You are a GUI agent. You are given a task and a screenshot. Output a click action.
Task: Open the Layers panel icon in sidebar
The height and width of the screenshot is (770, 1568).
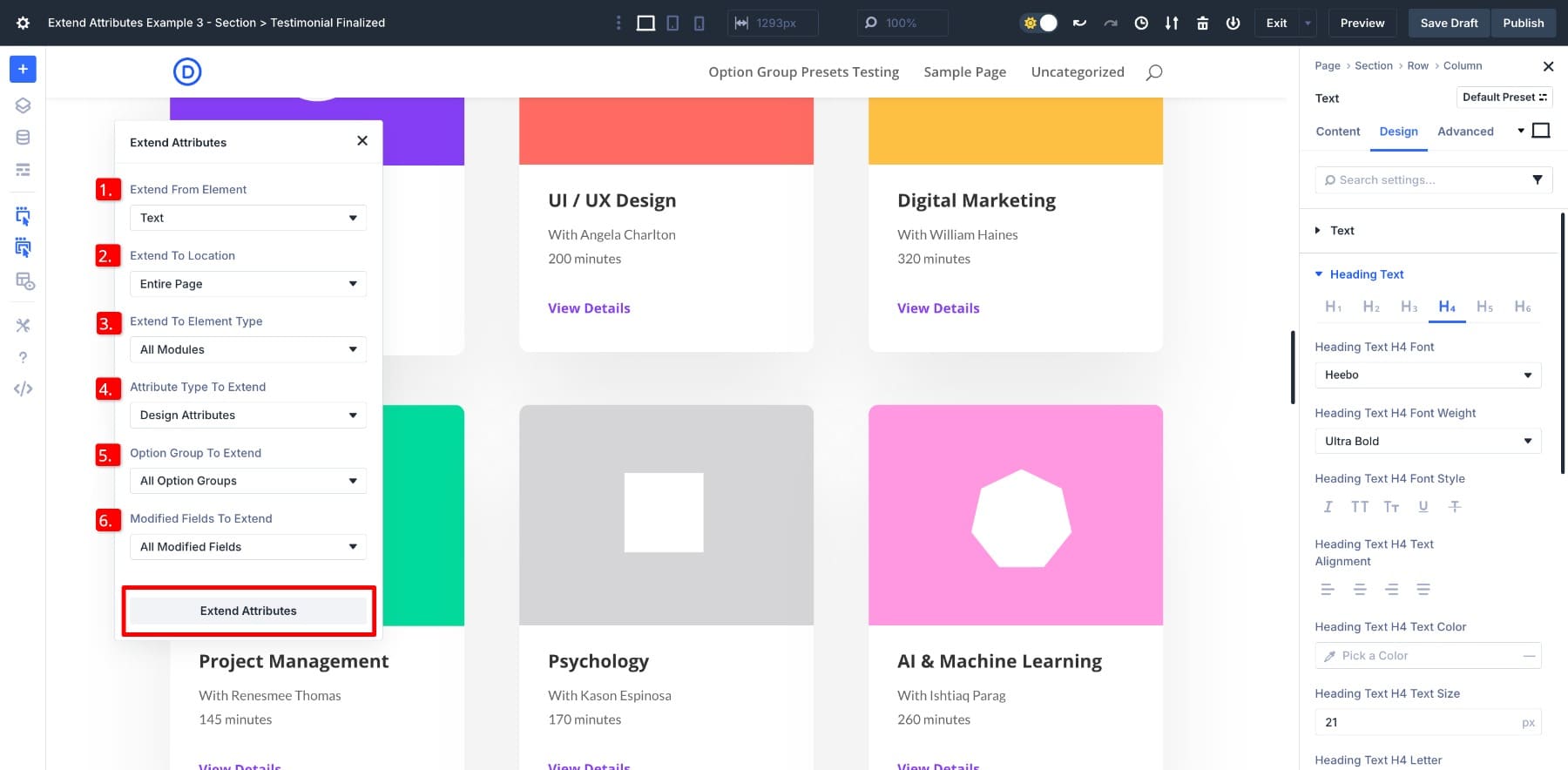[x=23, y=105]
